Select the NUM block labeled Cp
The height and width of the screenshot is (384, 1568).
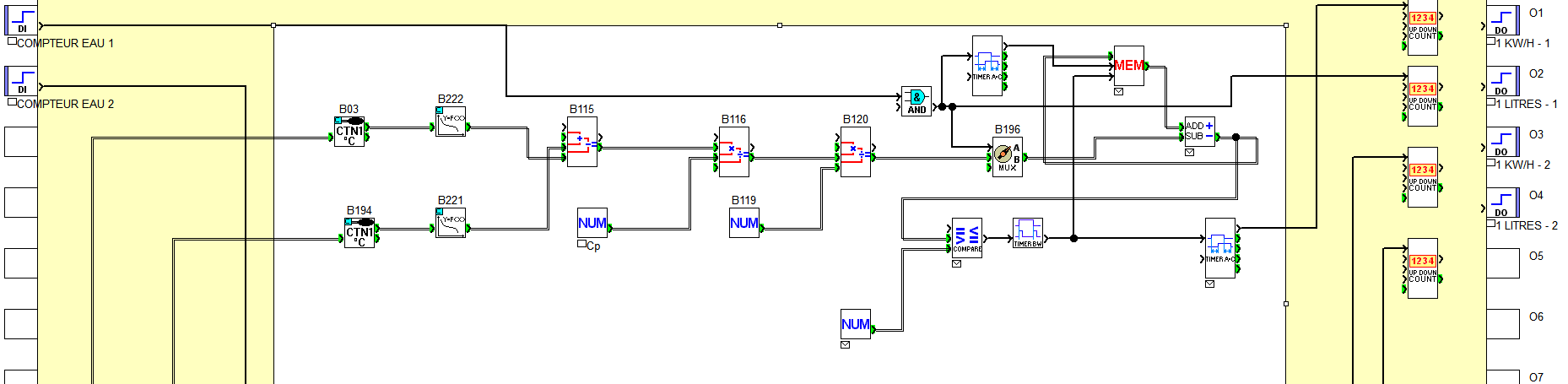pos(592,223)
